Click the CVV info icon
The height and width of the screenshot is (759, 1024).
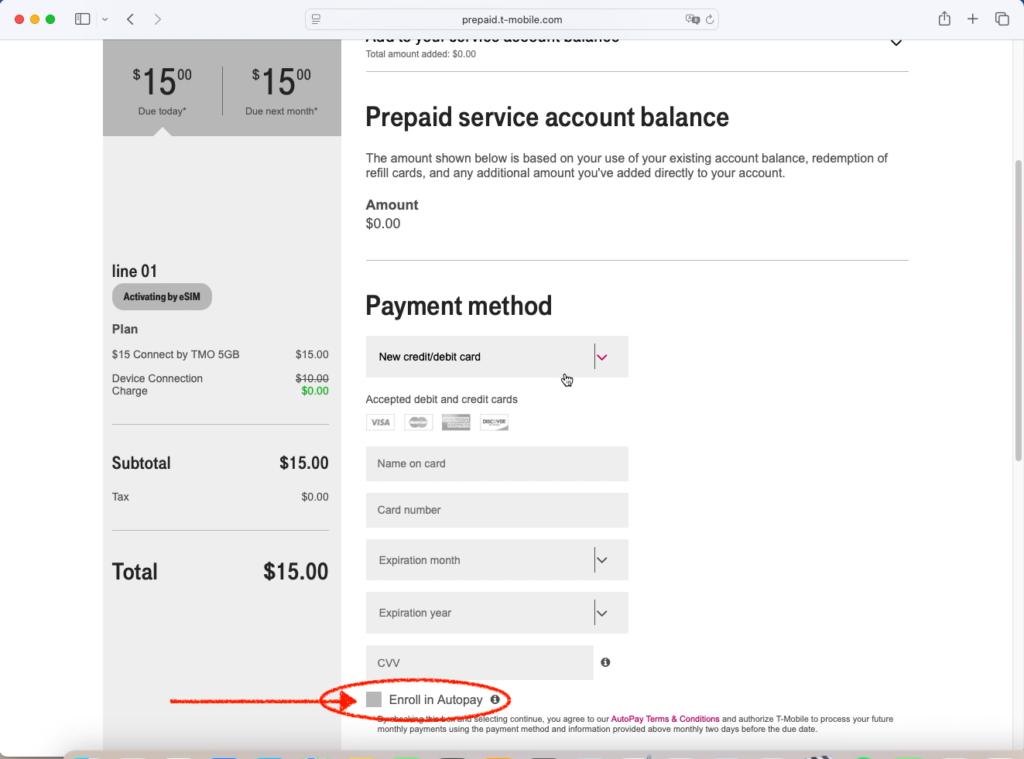605,662
